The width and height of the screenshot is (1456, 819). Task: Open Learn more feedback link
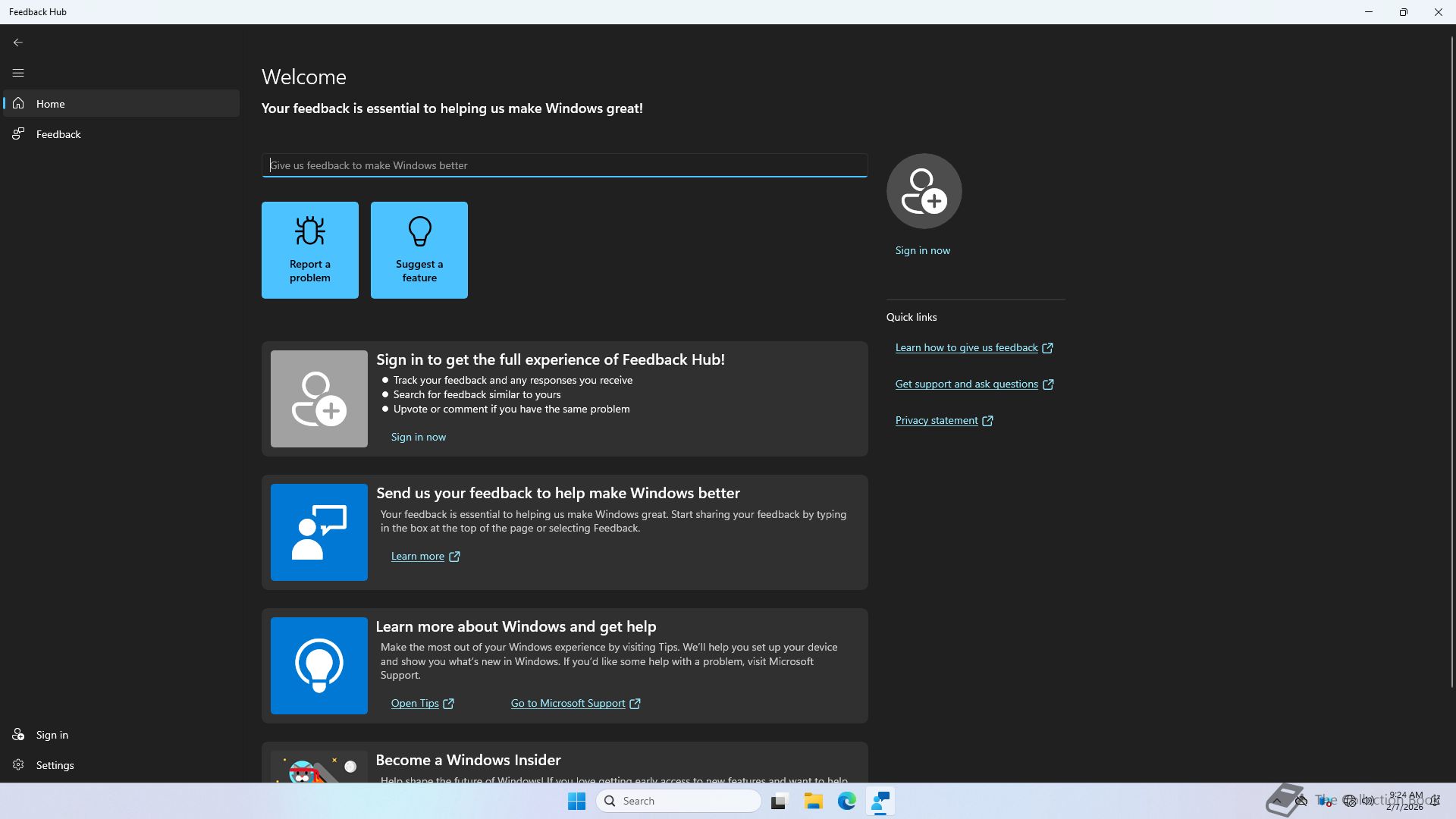click(x=418, y=556)
